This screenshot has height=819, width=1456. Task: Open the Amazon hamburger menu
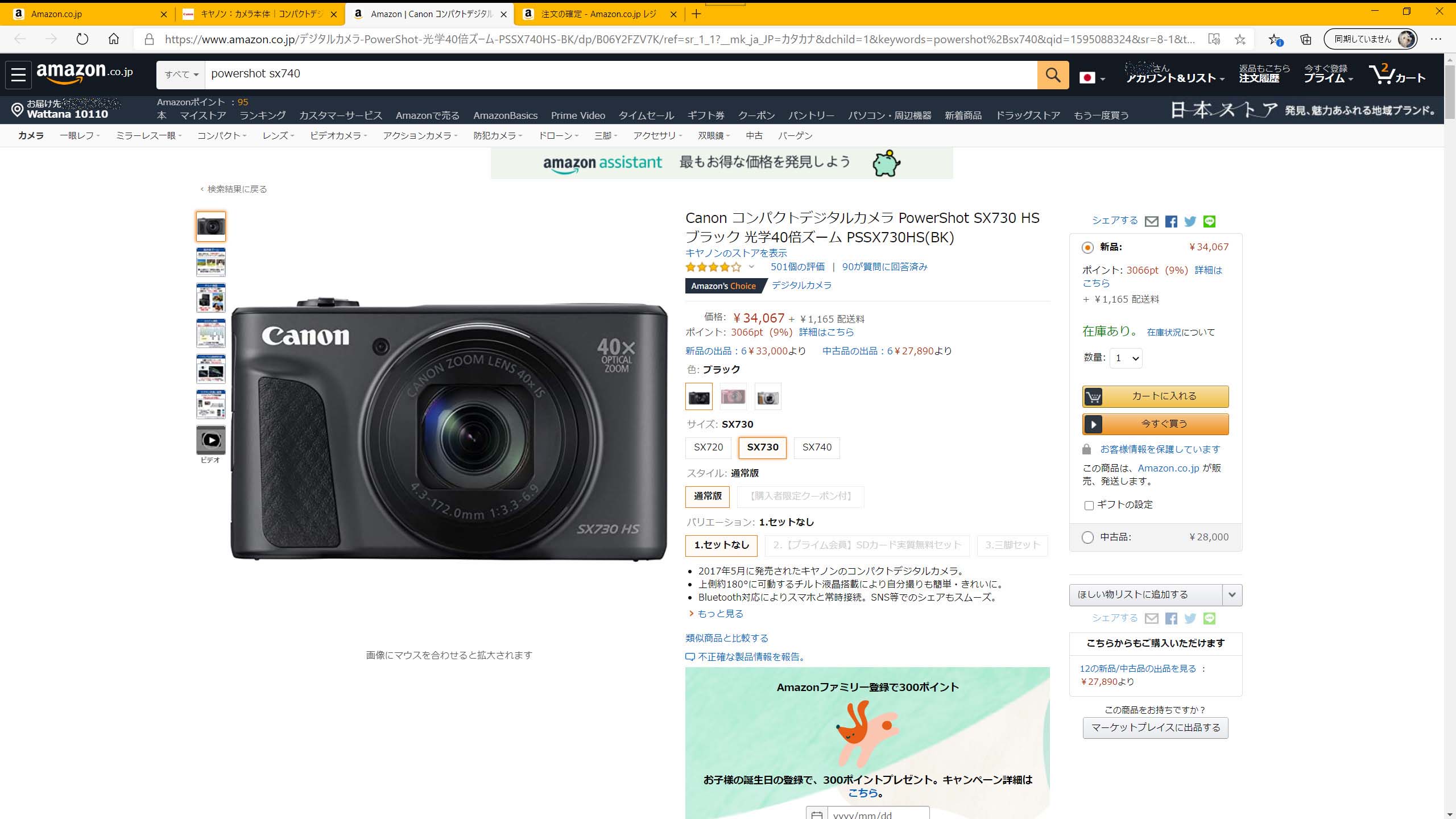(18, 75)
